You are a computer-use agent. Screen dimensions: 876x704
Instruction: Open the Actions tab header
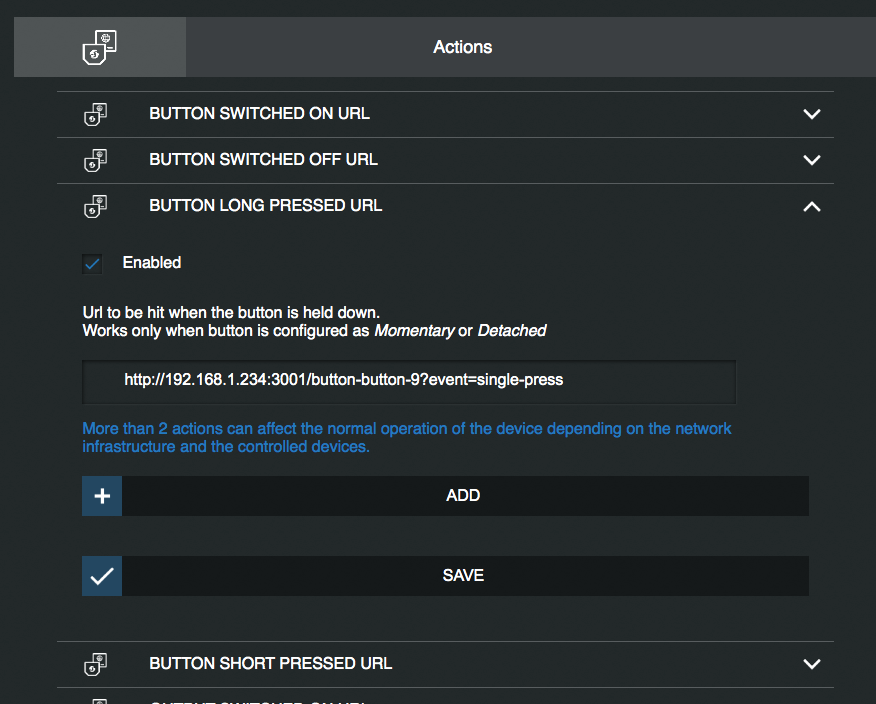(463, 47)
